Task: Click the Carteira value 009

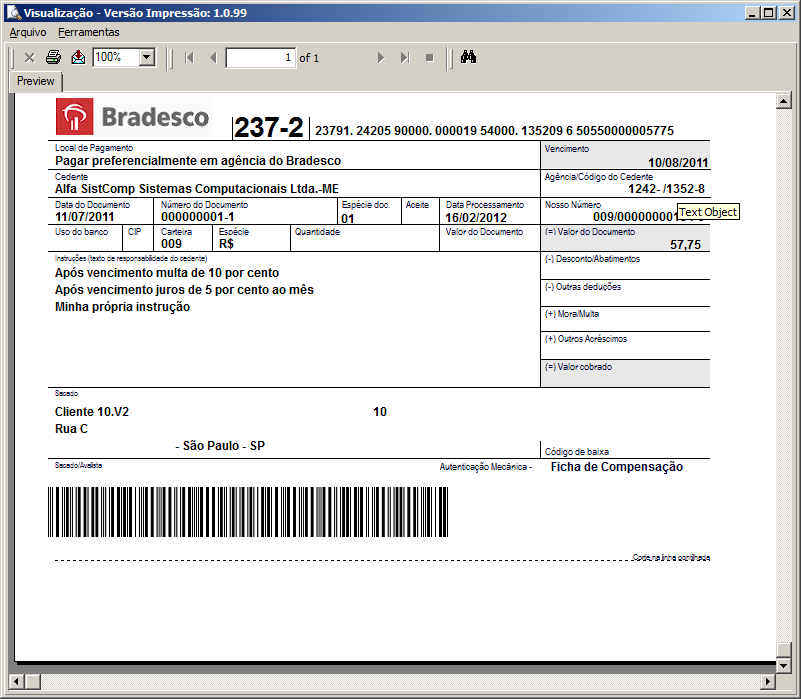Action: [171, 244]
